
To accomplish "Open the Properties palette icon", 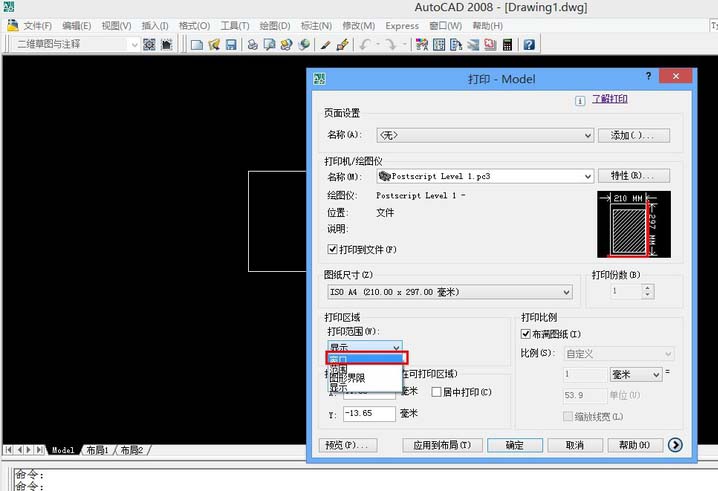I will (422, 44).
